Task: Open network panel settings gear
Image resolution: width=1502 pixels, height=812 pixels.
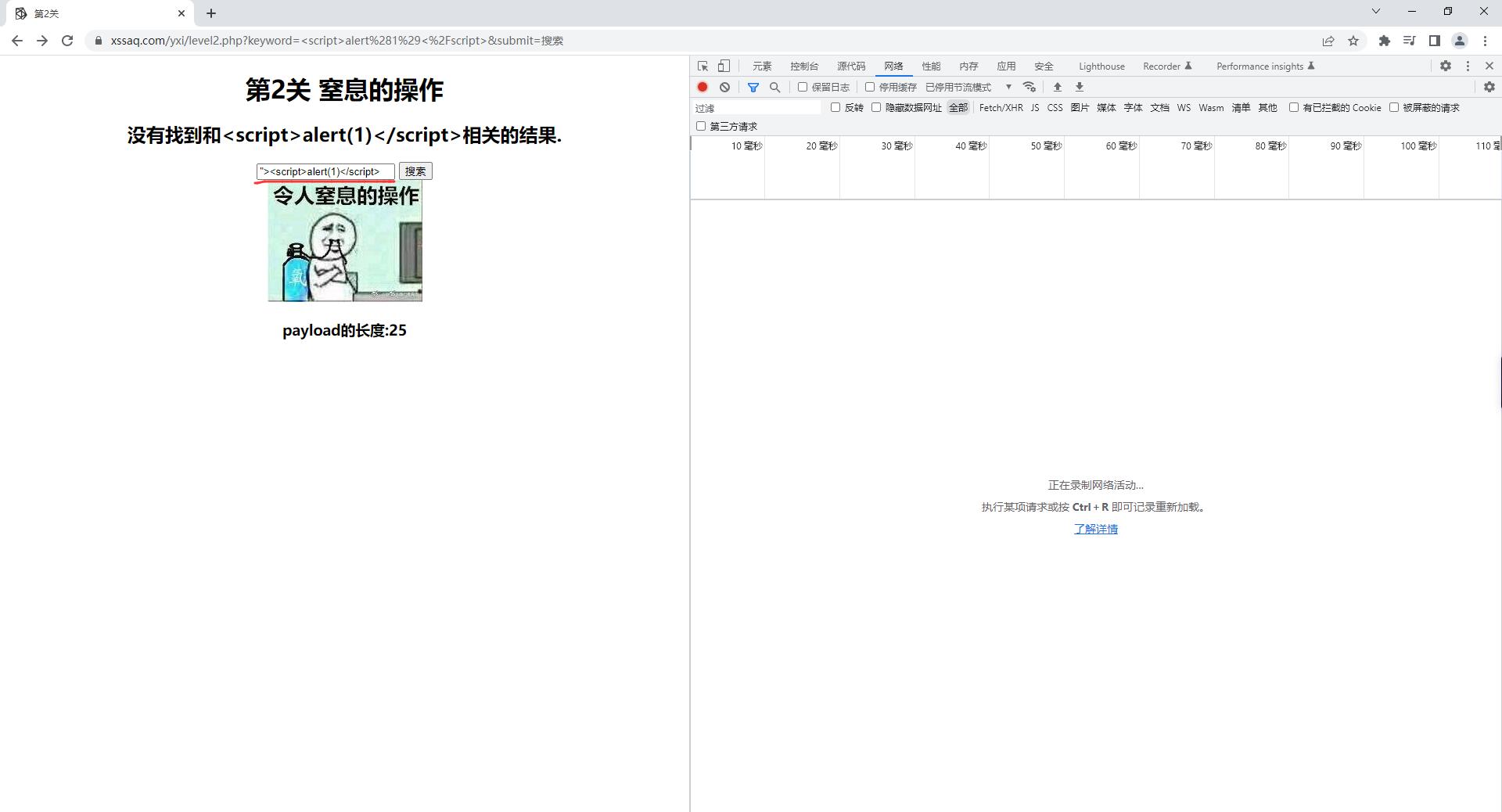Action: coord(1489,87)
